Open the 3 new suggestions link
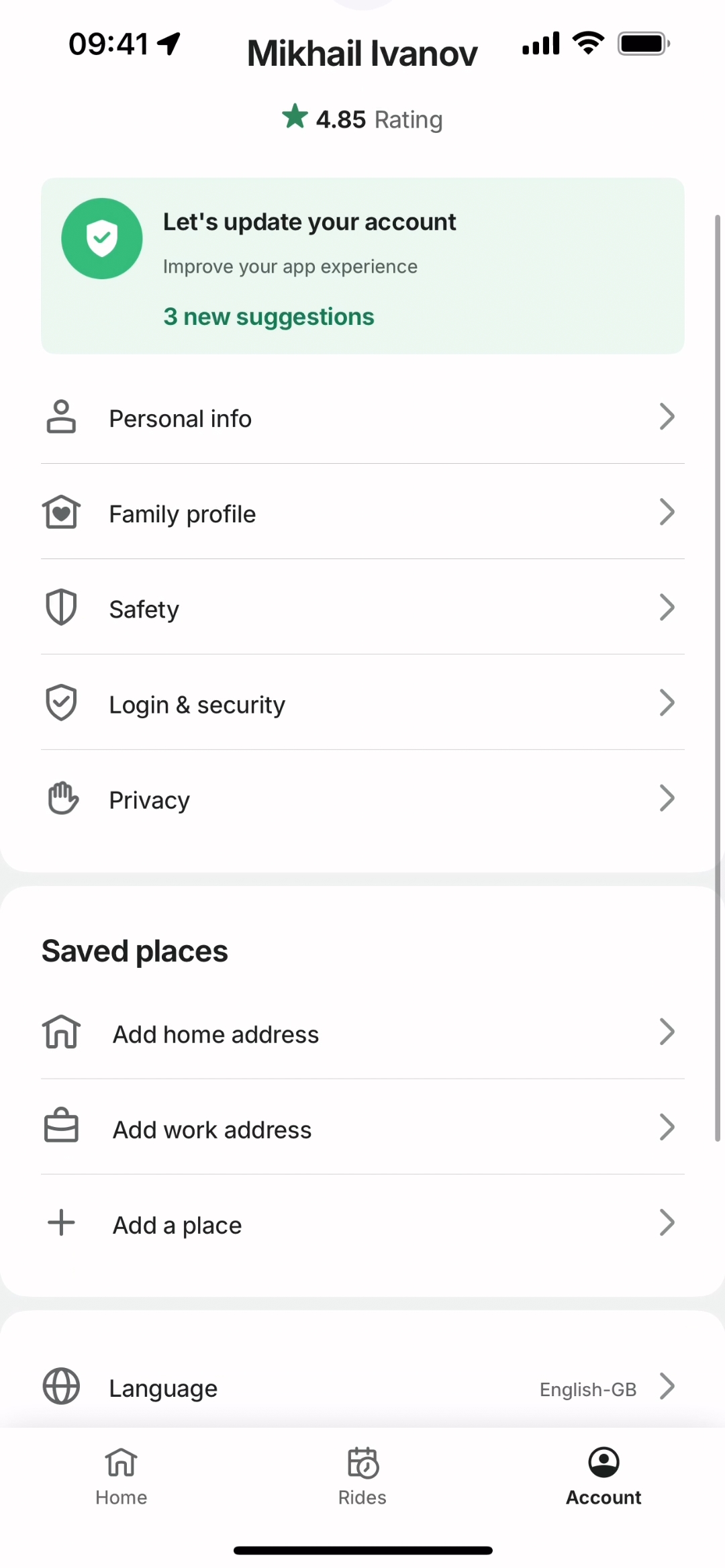 tap(269, 317)
